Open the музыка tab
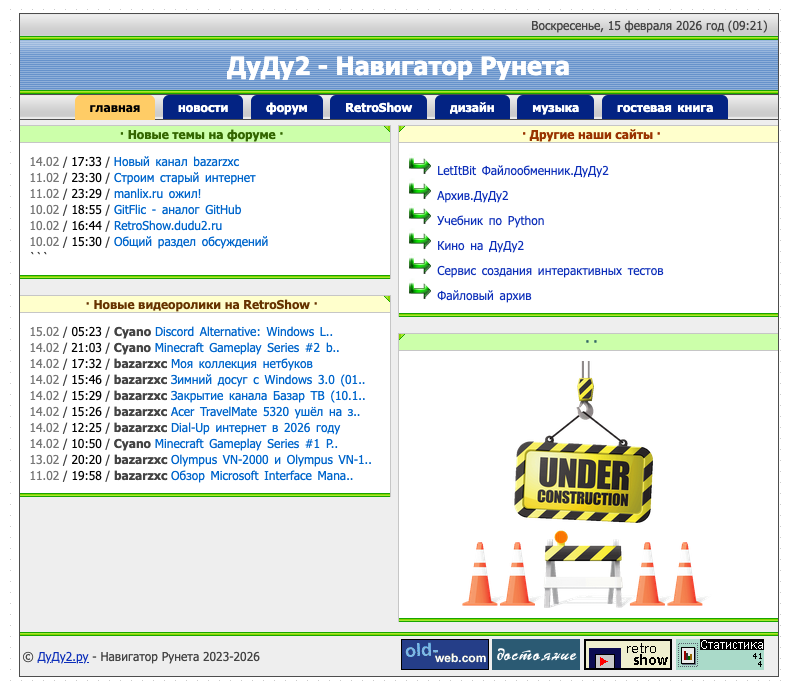 [x=555, y=108]
